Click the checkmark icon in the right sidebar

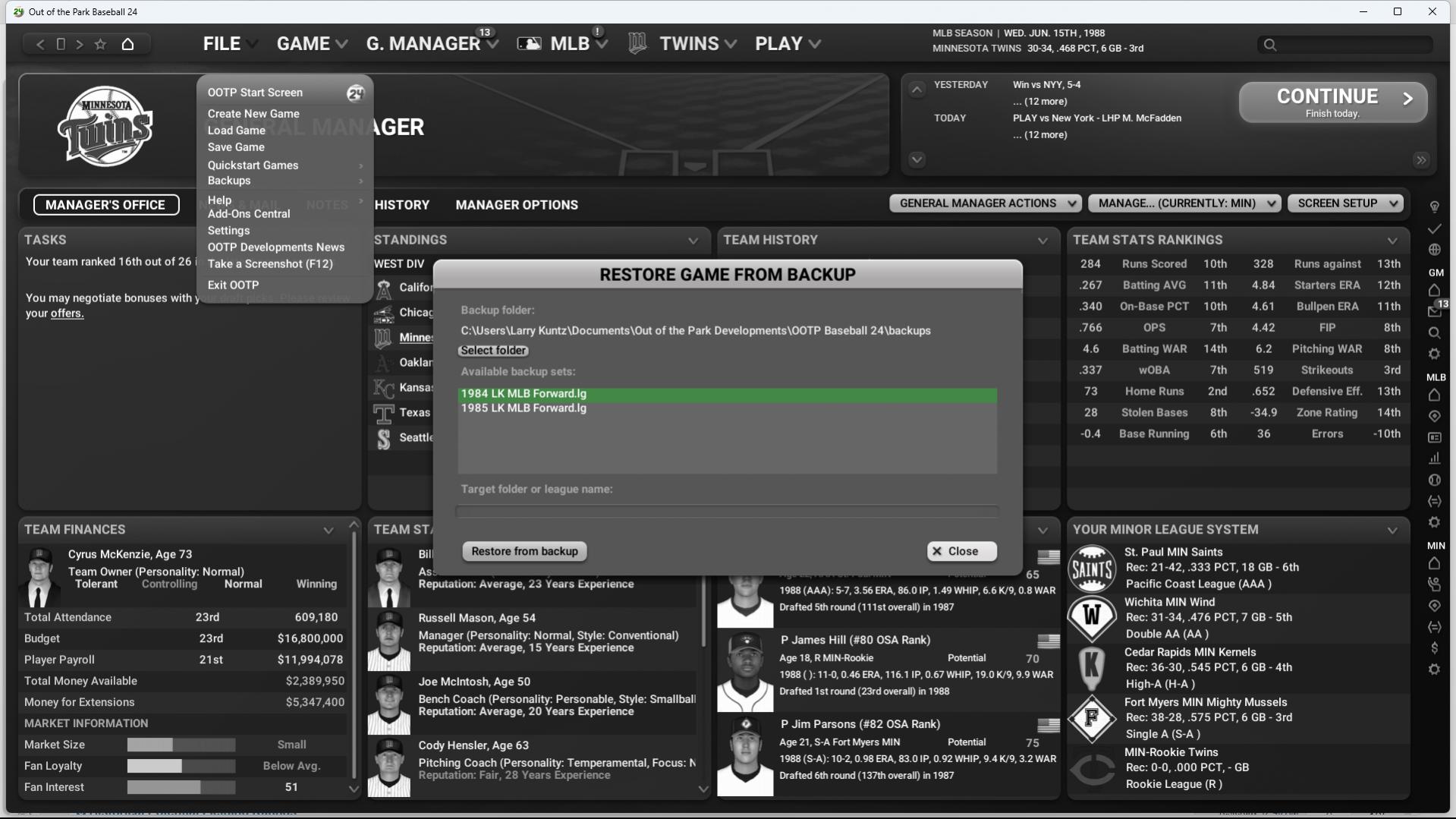click(1434, 228)
